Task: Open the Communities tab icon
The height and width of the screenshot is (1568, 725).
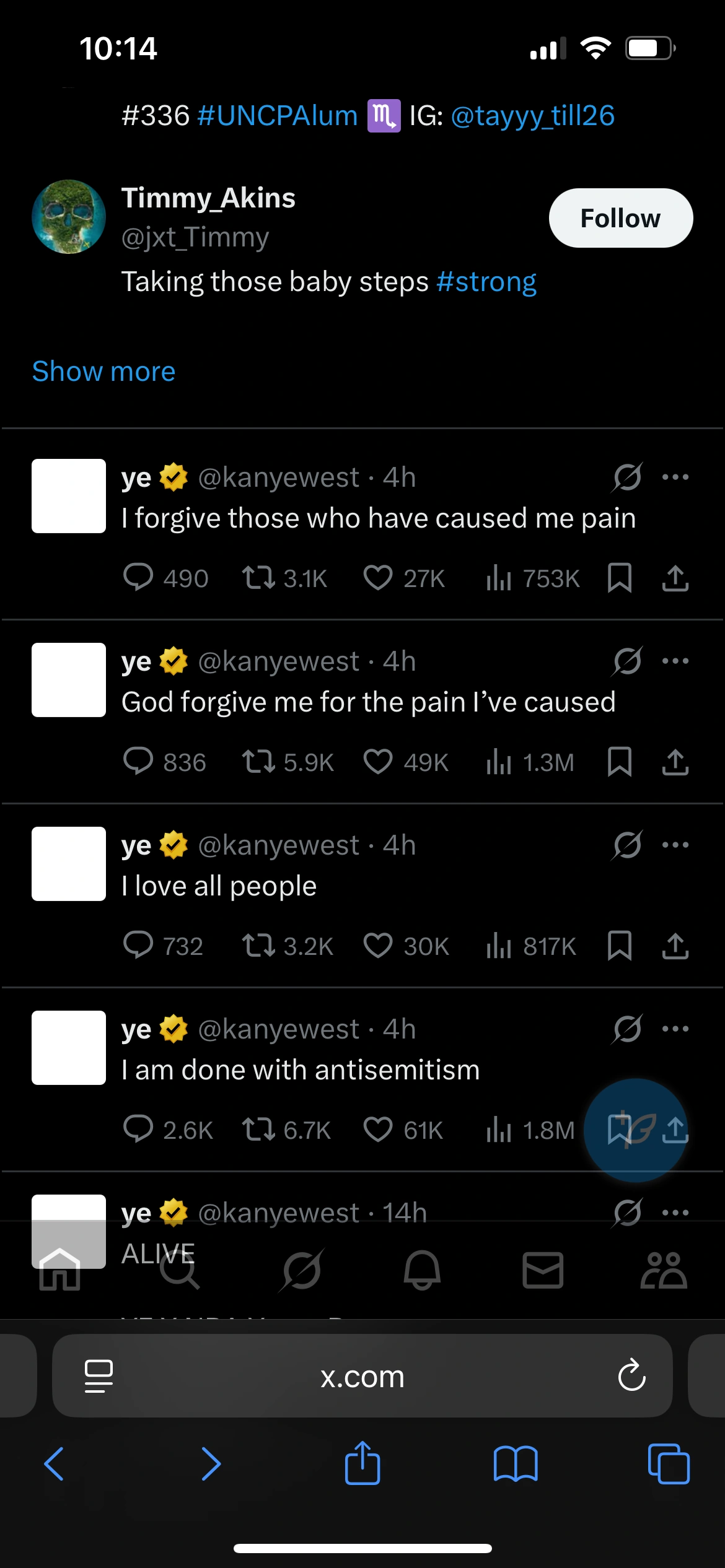Action: 664,1270
